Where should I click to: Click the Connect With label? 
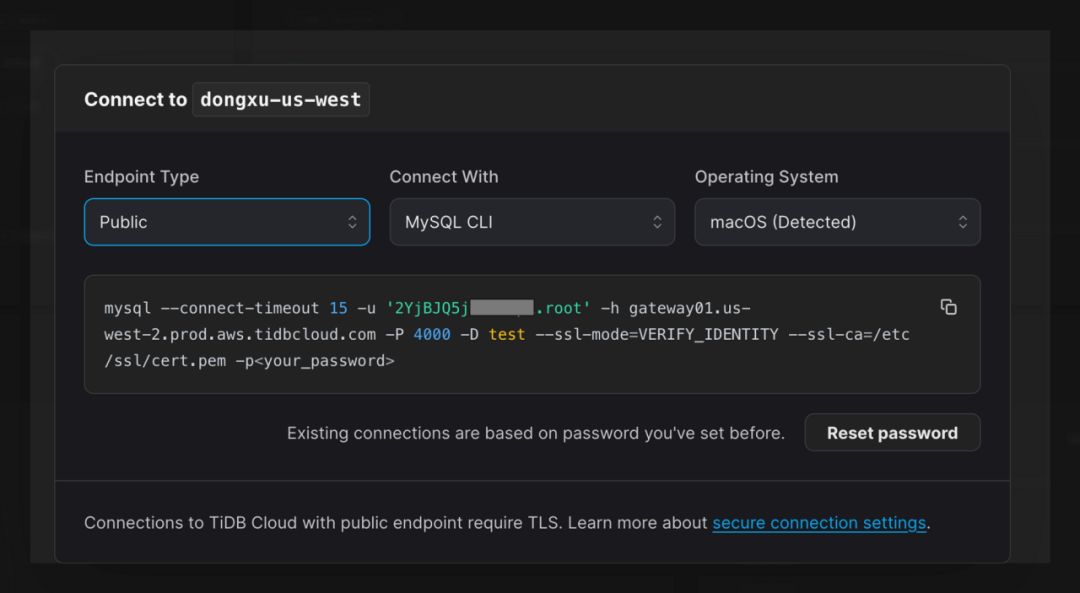pyautogui.click(x=444, y=177)
